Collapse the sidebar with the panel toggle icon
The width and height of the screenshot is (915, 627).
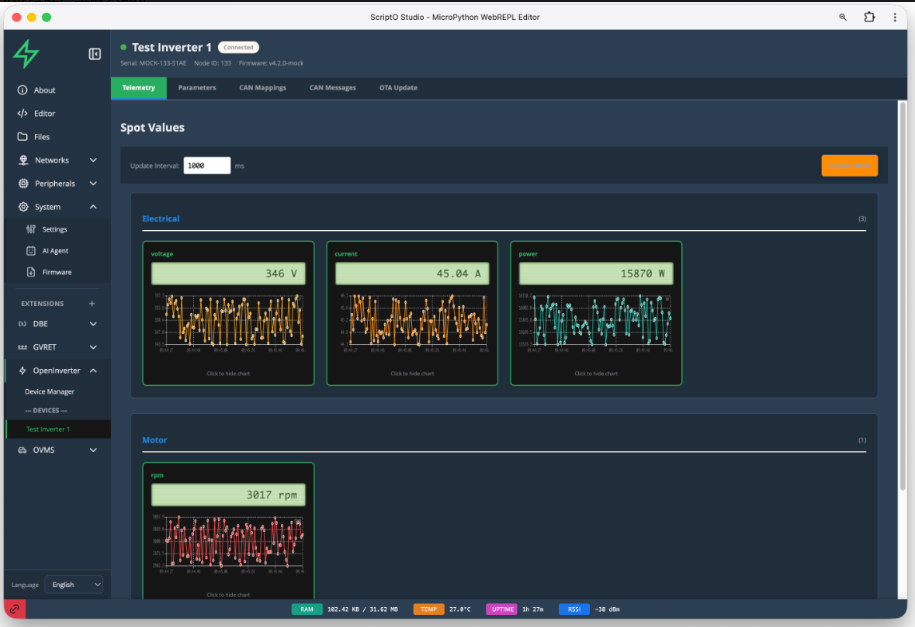(x=95, y=54)
